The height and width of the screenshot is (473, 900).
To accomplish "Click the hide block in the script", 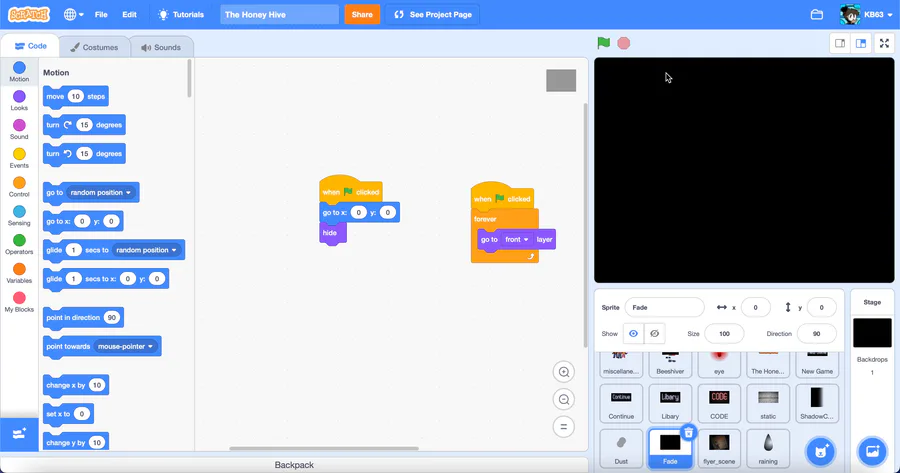I will point(332,233).
